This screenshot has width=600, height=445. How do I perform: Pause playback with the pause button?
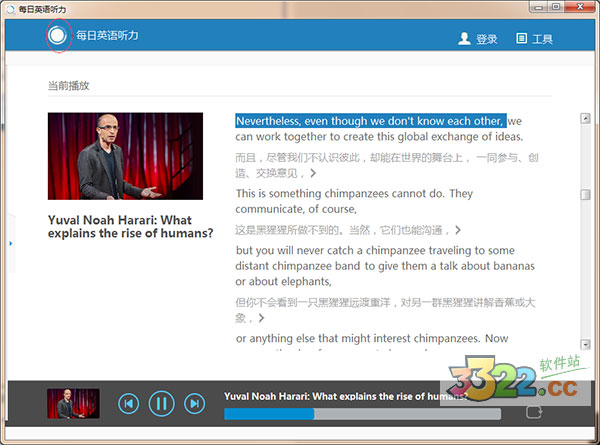[161, 404]
